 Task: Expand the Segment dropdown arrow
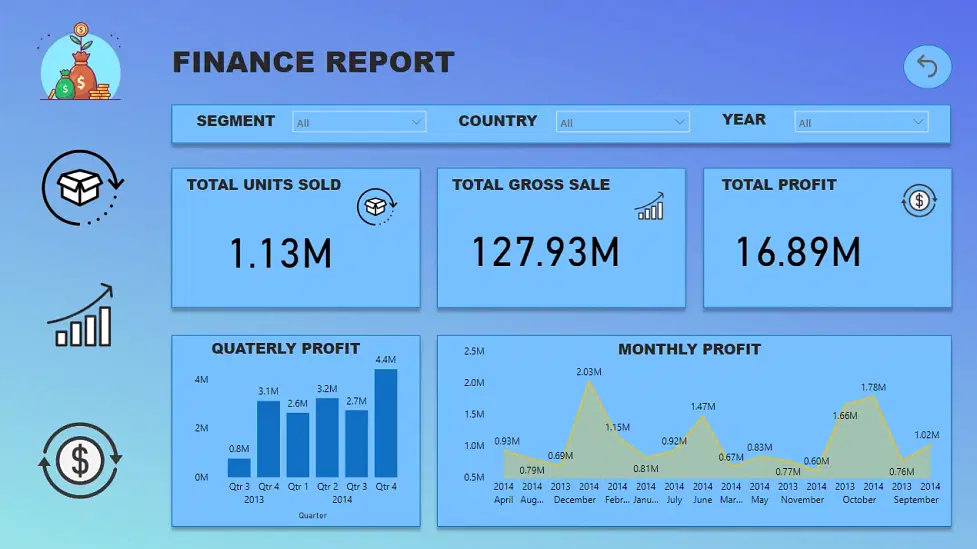(x=416, y=122)
